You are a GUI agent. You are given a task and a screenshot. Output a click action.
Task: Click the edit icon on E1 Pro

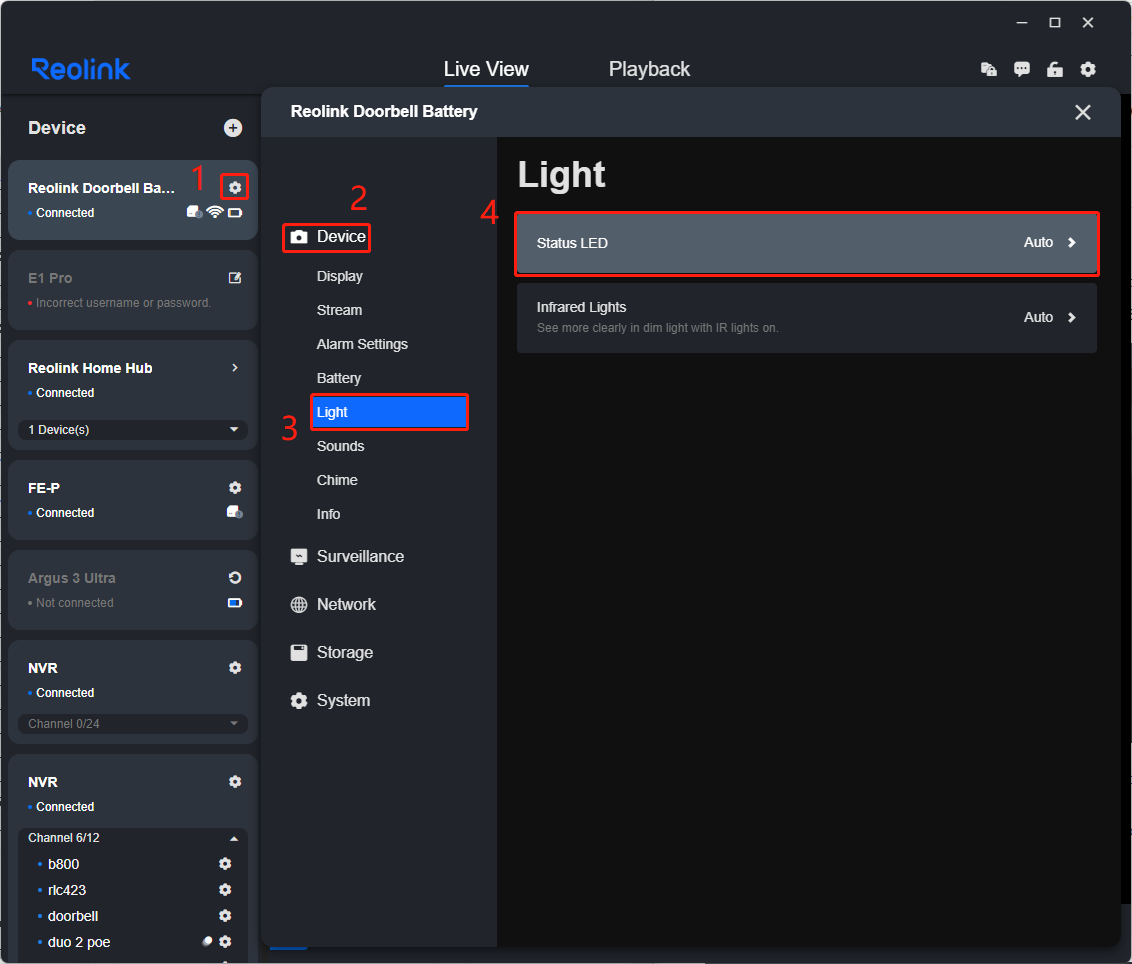pyautogui.click(x=235, y=278)
